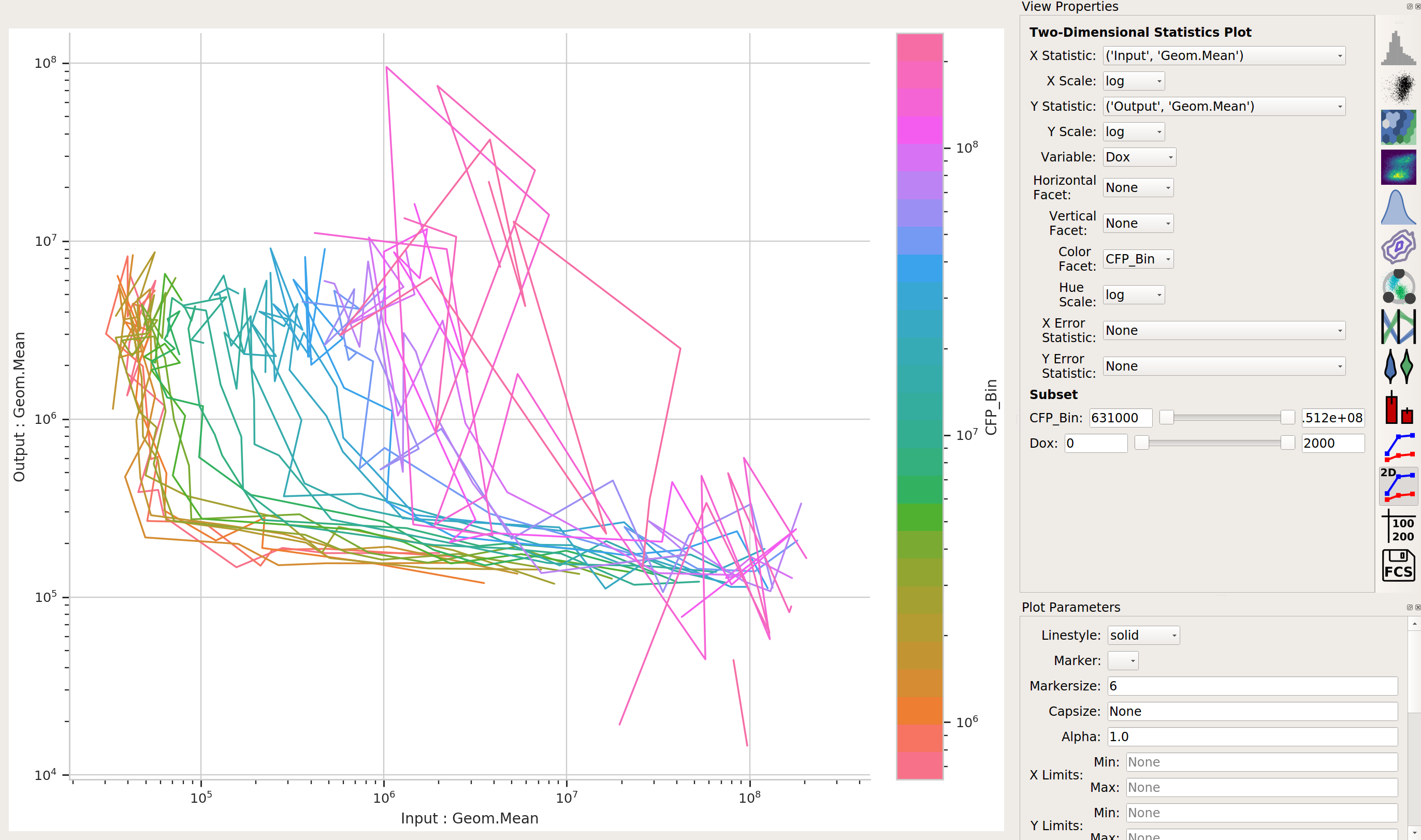
Task: Select the Hexbin plot view icon
Action: 1398,127
